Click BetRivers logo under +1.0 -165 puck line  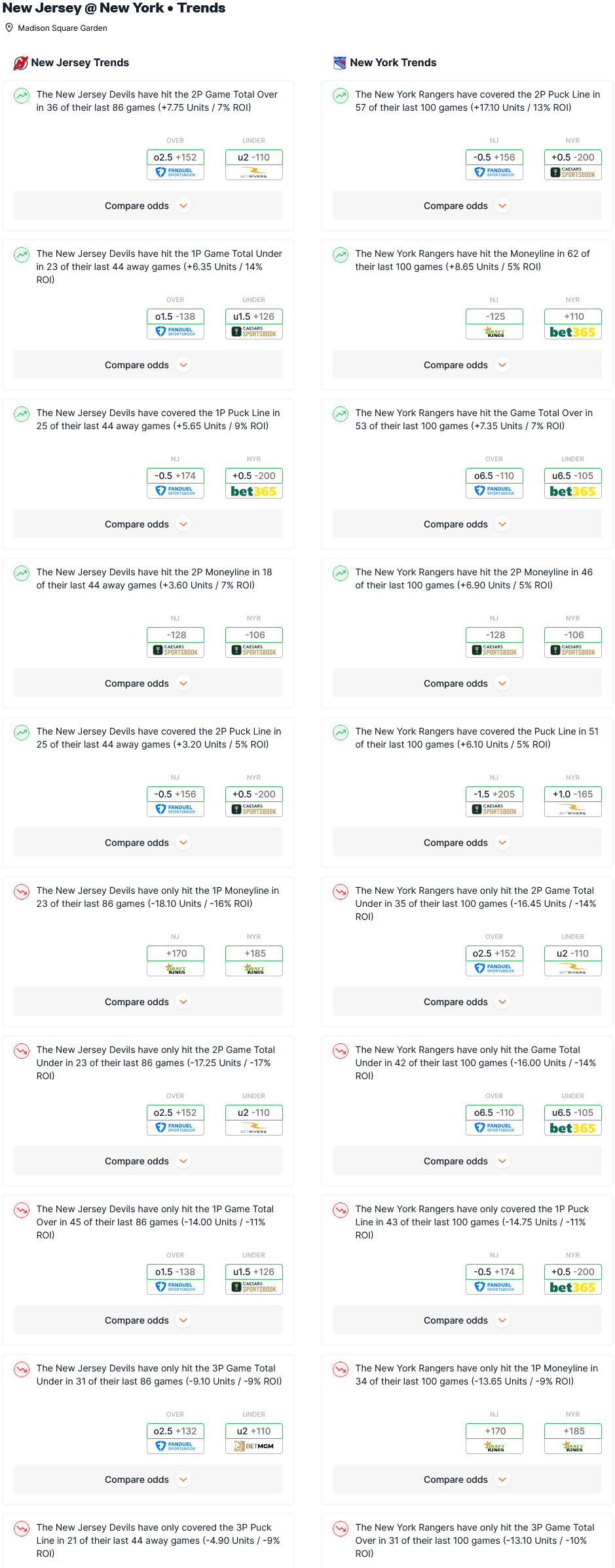coord(572,811)
